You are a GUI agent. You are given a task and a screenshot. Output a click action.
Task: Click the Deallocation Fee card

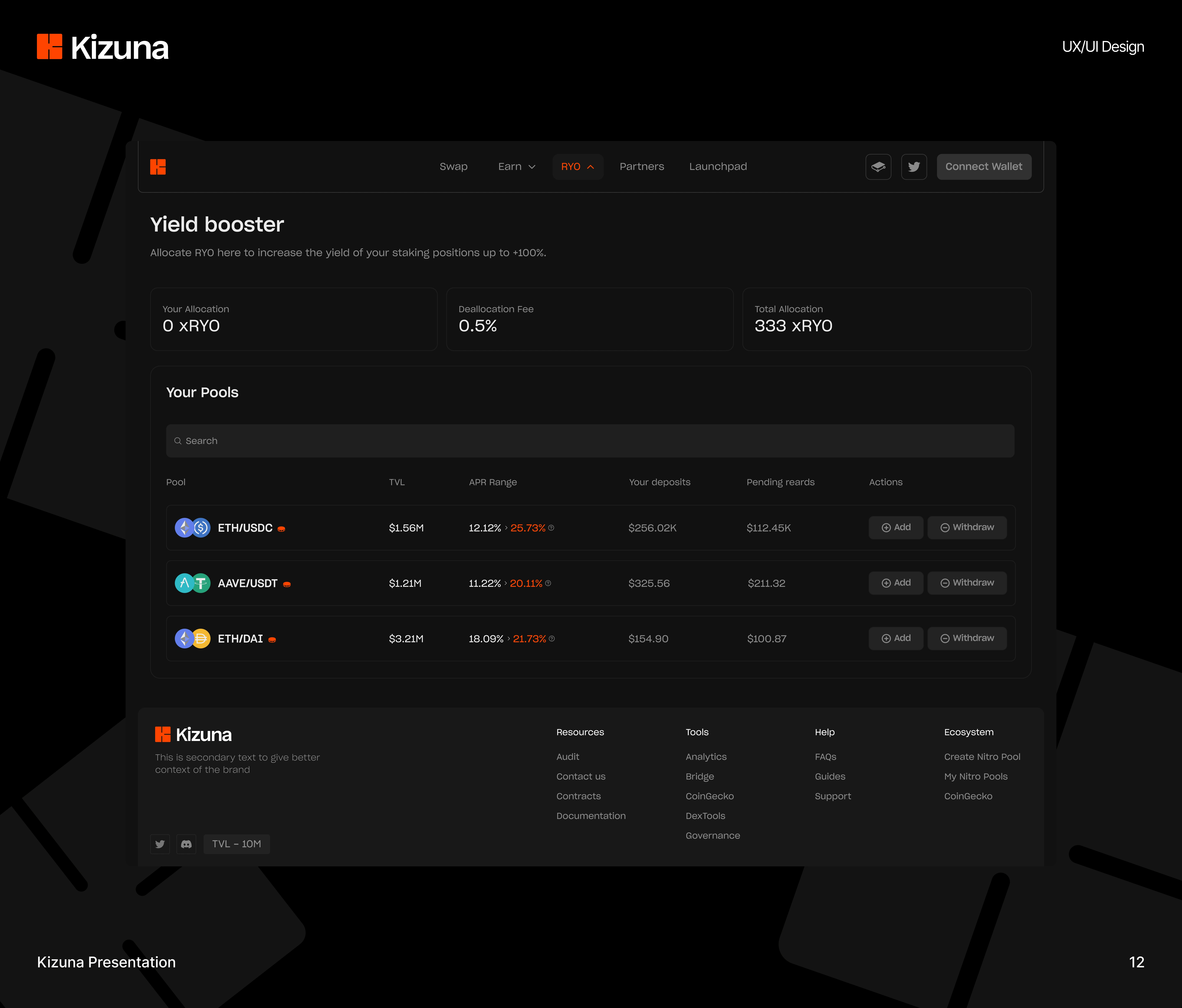pyautogui.click(x=590, y=319)
